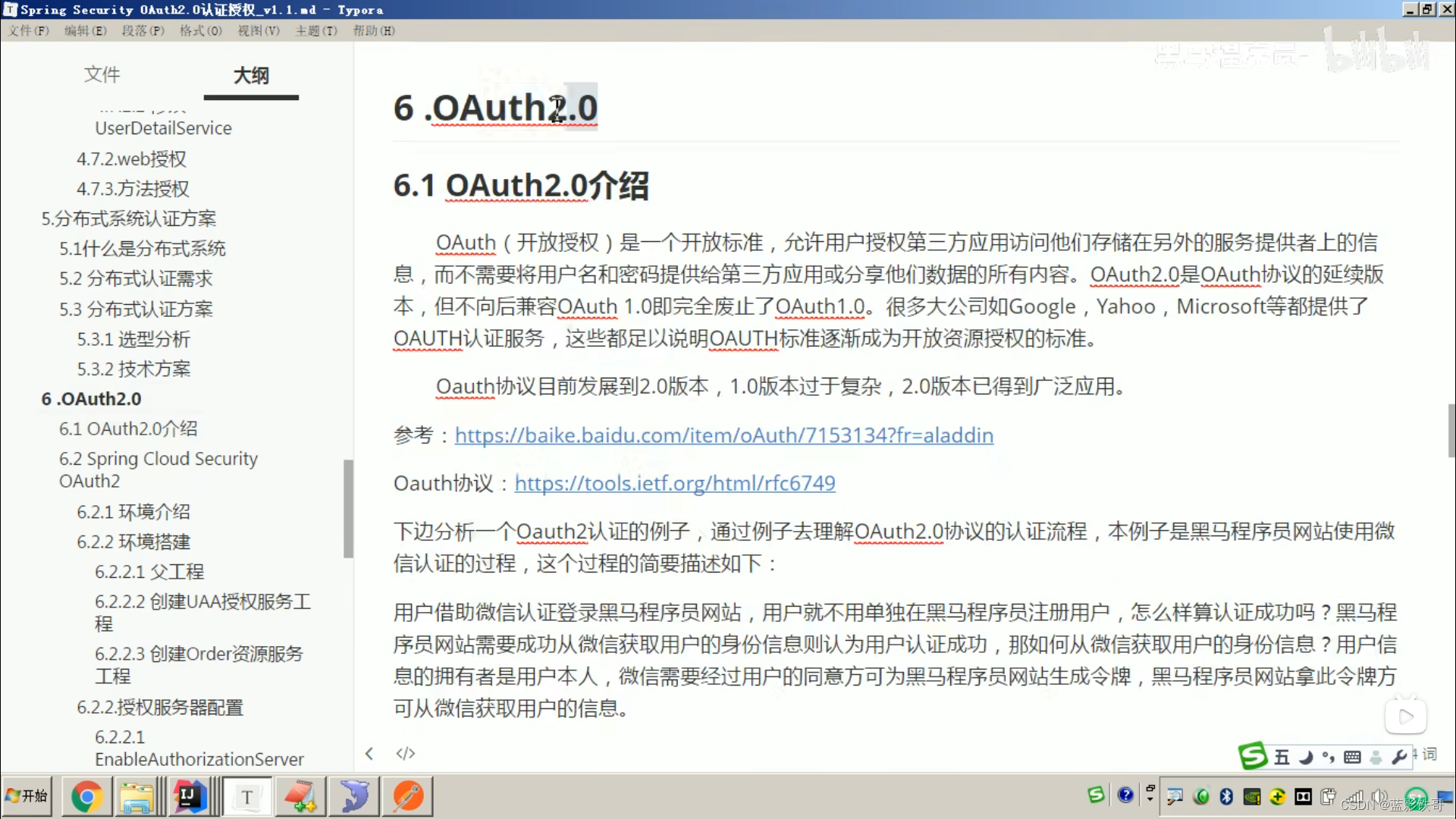
Task: Click the IME user account icon
Action: tap(1376, 757)
